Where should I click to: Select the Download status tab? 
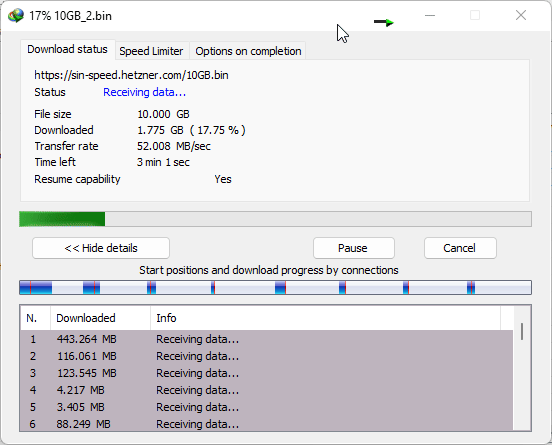[68, 49]
